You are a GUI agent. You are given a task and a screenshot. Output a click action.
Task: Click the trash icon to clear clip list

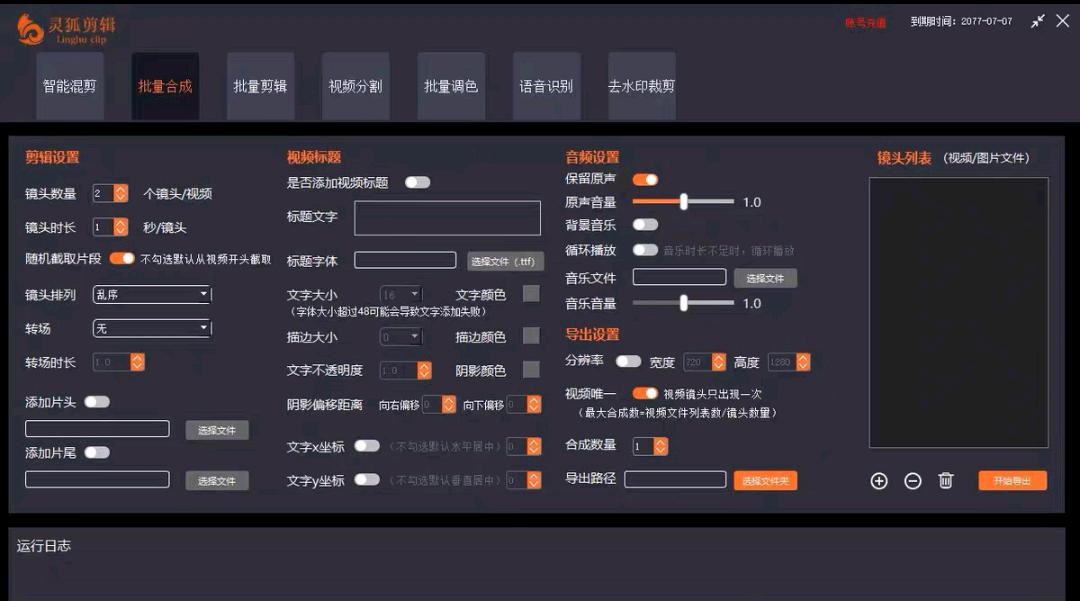tap(946, 481)
